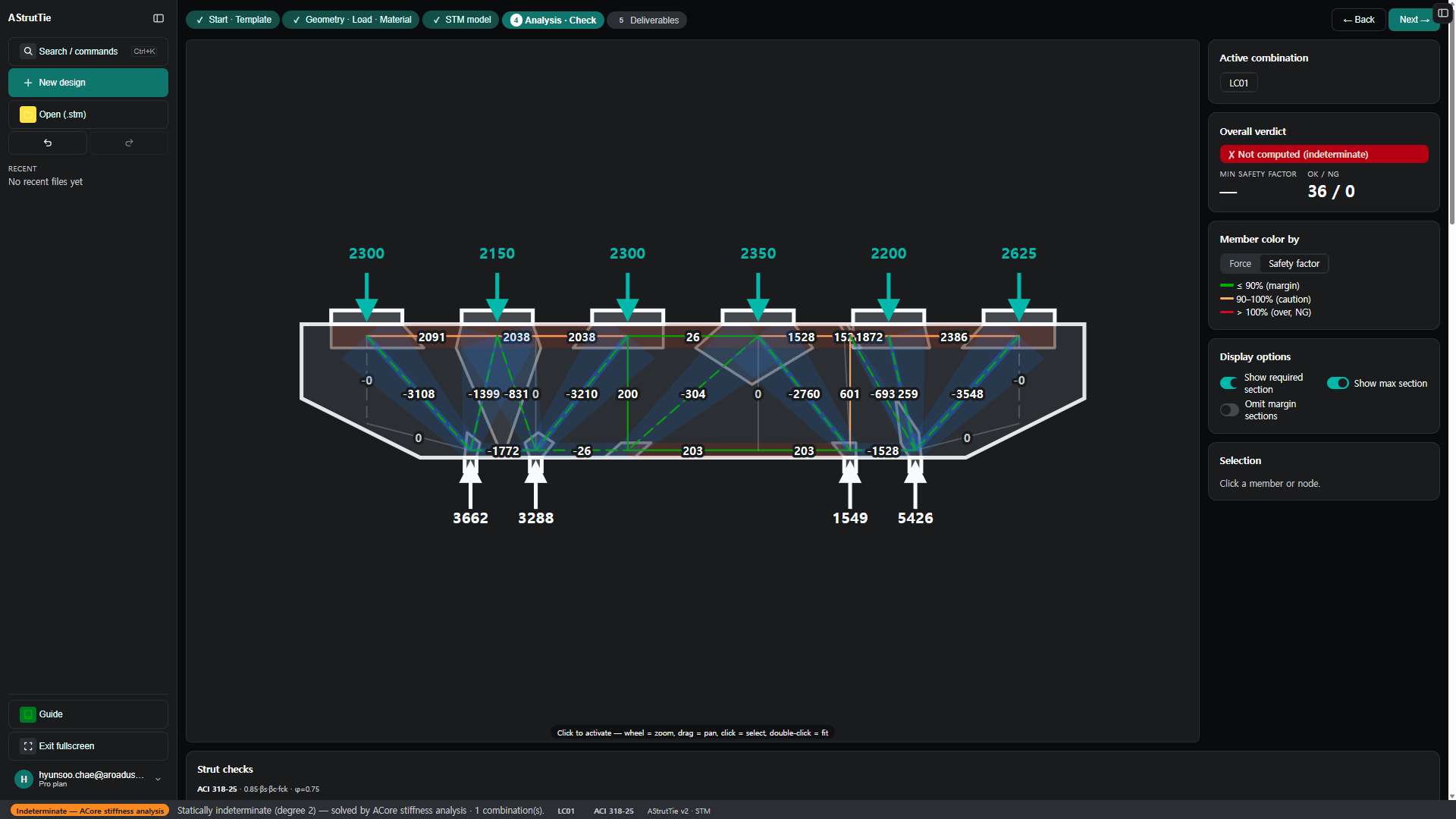Image resolution: width=1456 pixels, height=819 pixels.
Task: Focus the Search / commands field
Action: pyautogui.click(x=88, y=52)
